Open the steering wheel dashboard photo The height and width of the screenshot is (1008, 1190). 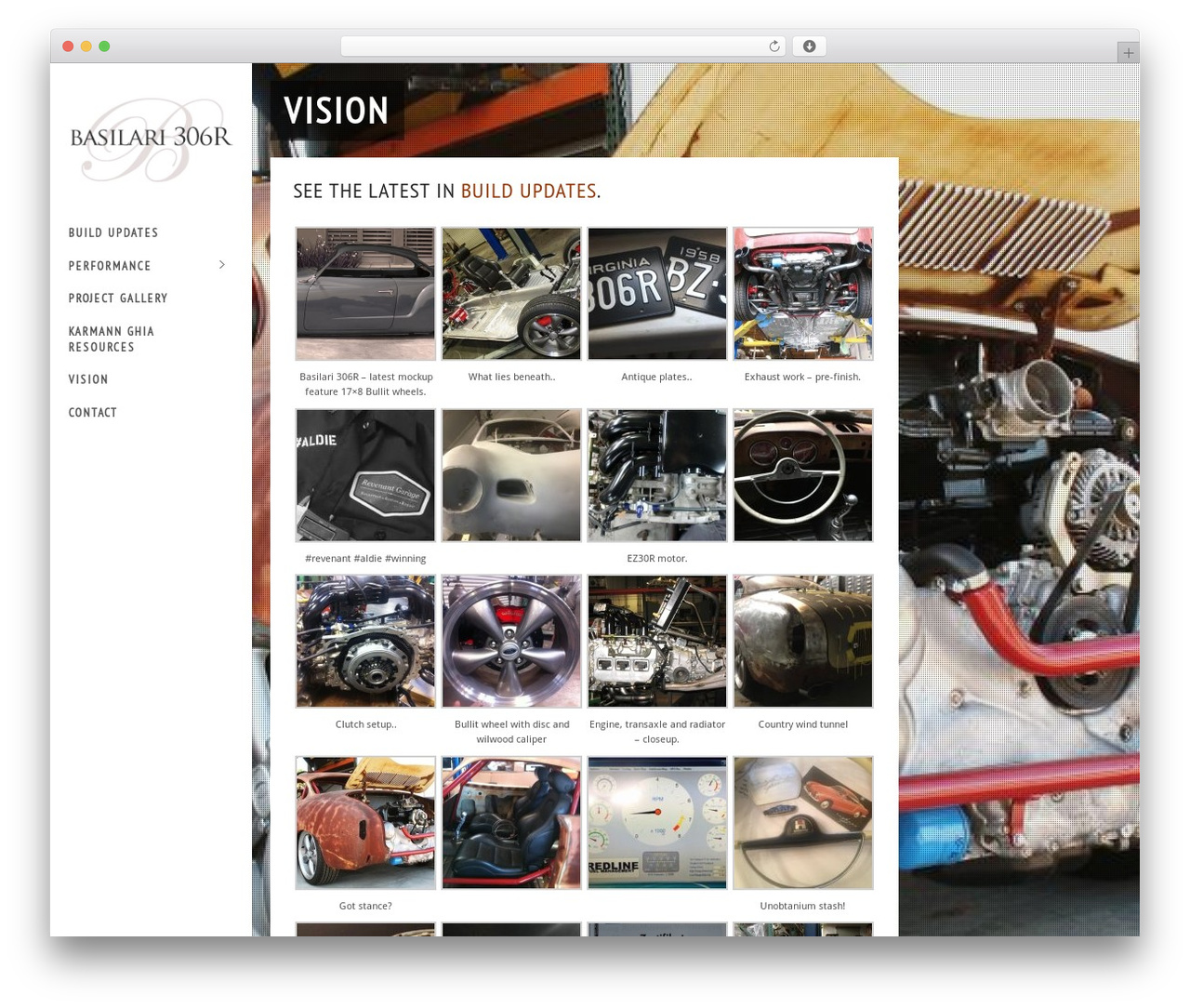click(803, 475)
